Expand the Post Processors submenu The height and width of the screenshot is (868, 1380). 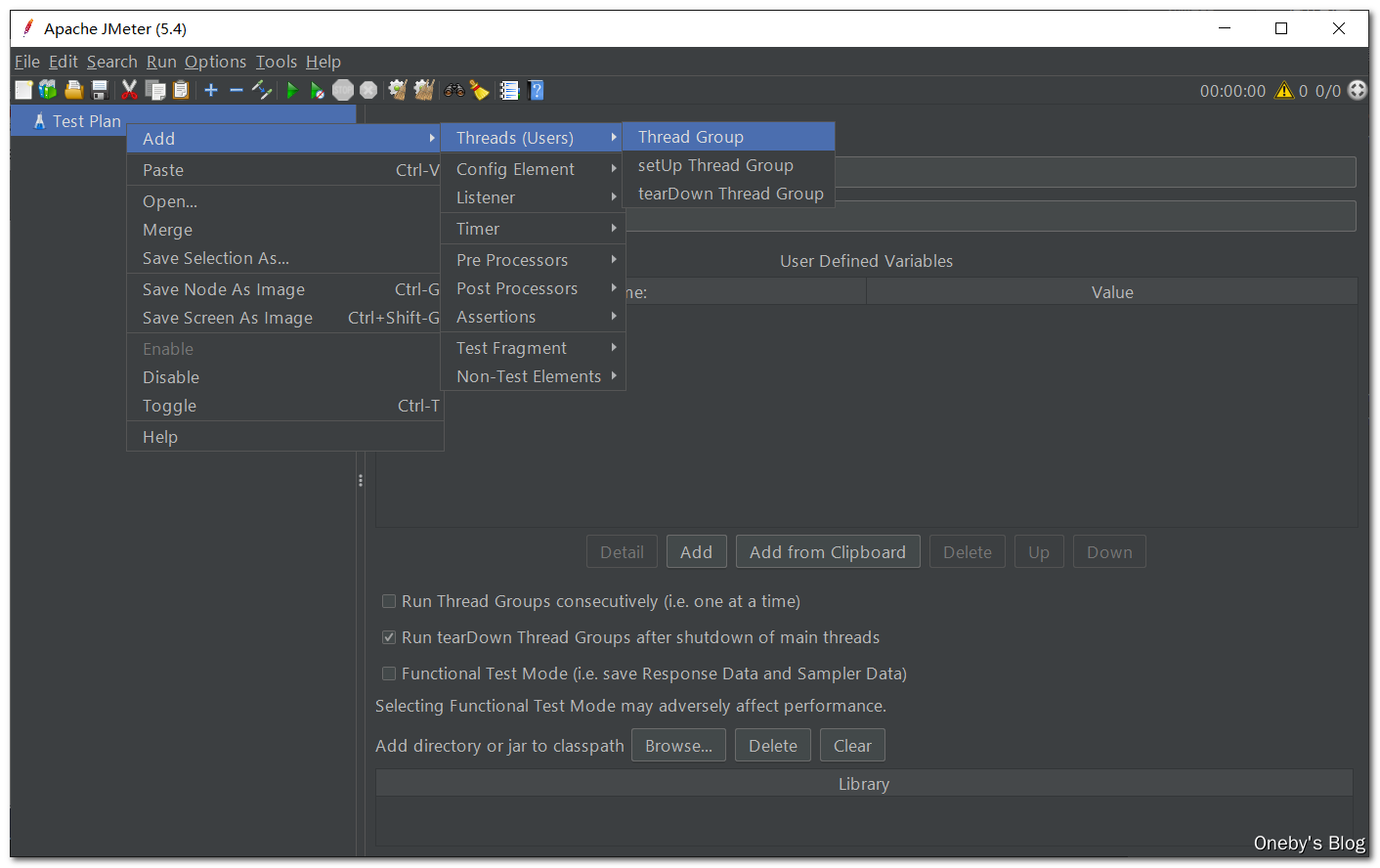533,288
